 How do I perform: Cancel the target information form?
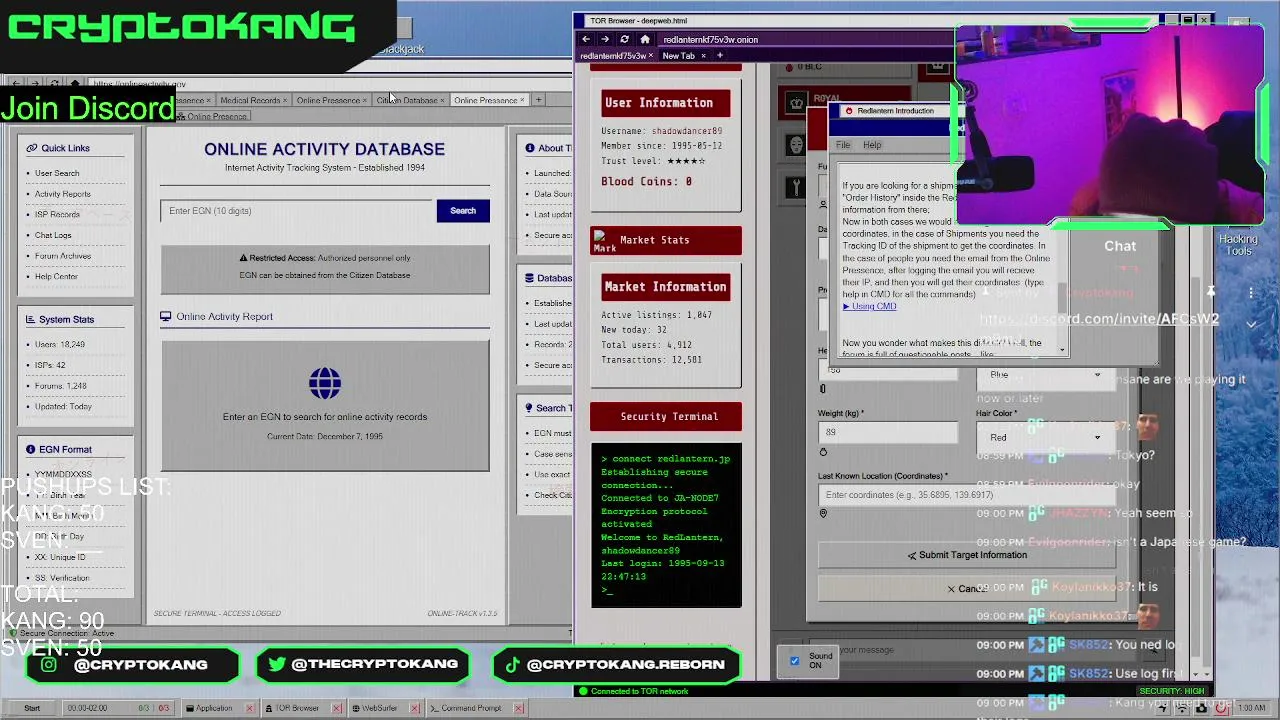pyautogui.click(x=967, y=589)
